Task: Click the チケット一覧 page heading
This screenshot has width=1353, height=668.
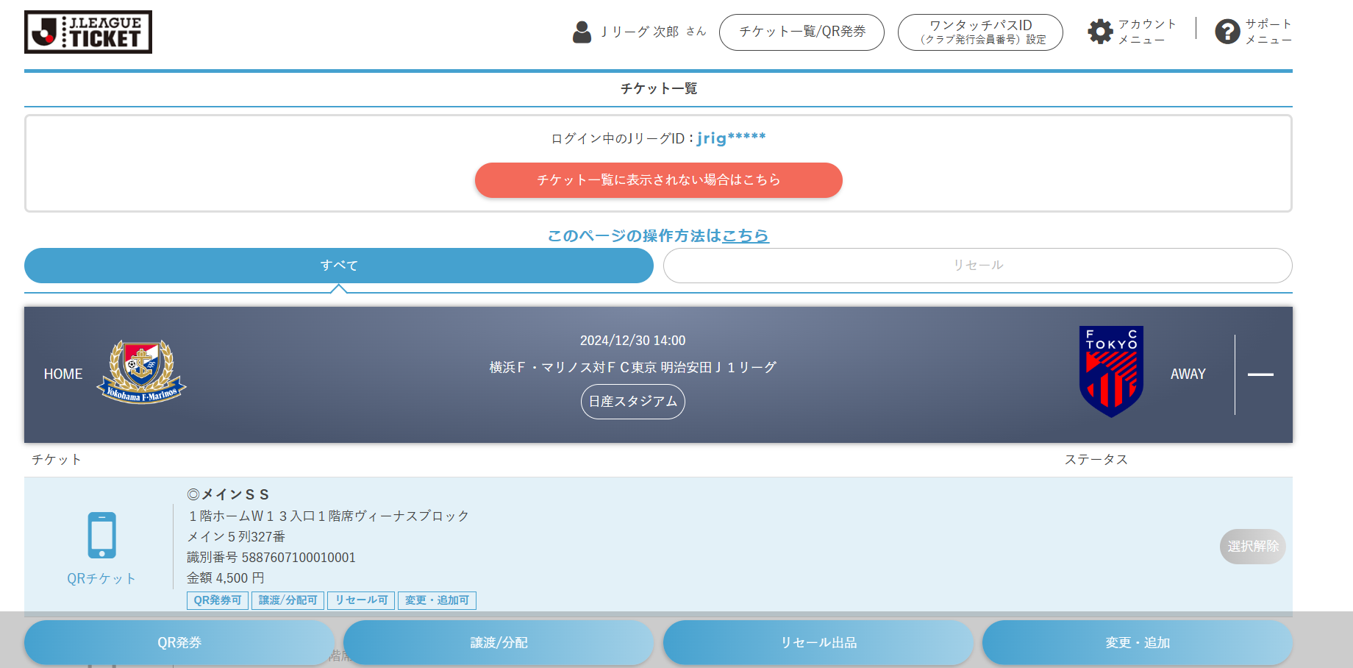Action: coord(659,88)
